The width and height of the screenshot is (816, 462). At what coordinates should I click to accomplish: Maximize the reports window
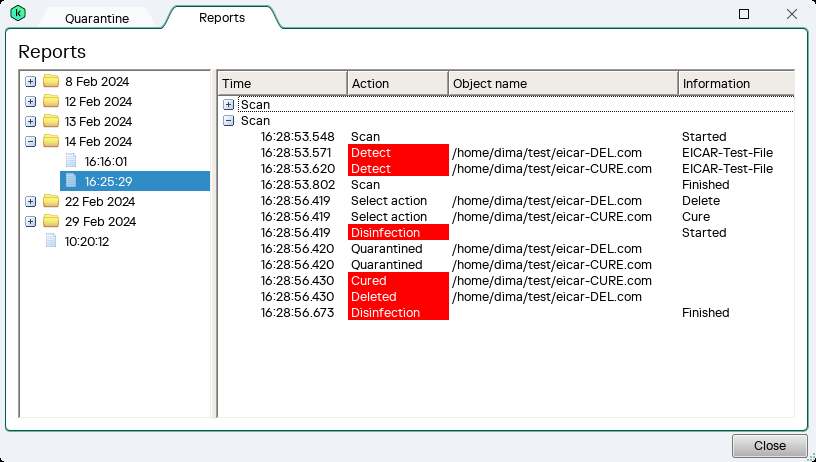pos(744,14)
